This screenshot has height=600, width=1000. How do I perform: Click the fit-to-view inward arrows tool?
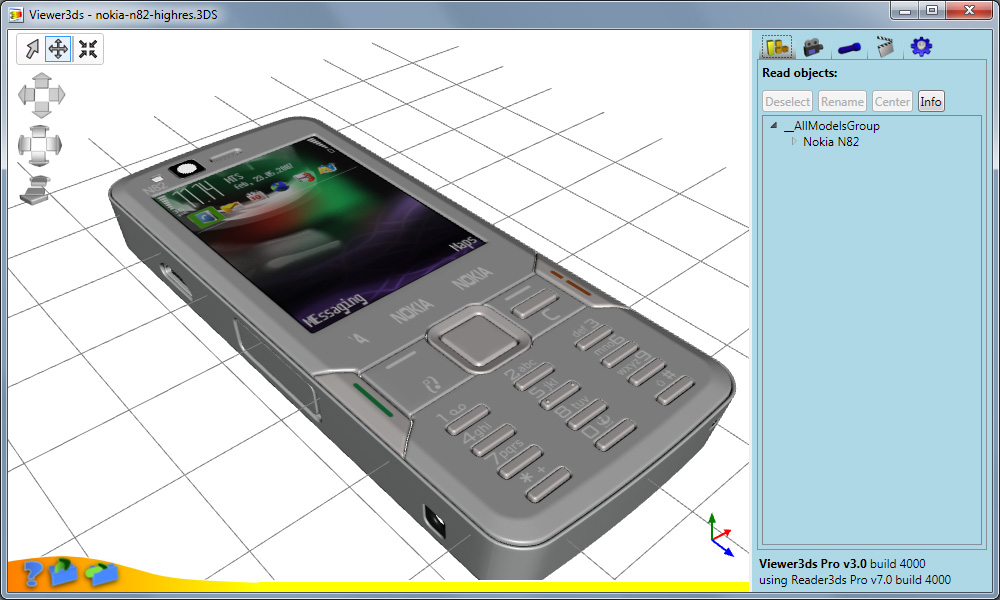pos(87,49)
